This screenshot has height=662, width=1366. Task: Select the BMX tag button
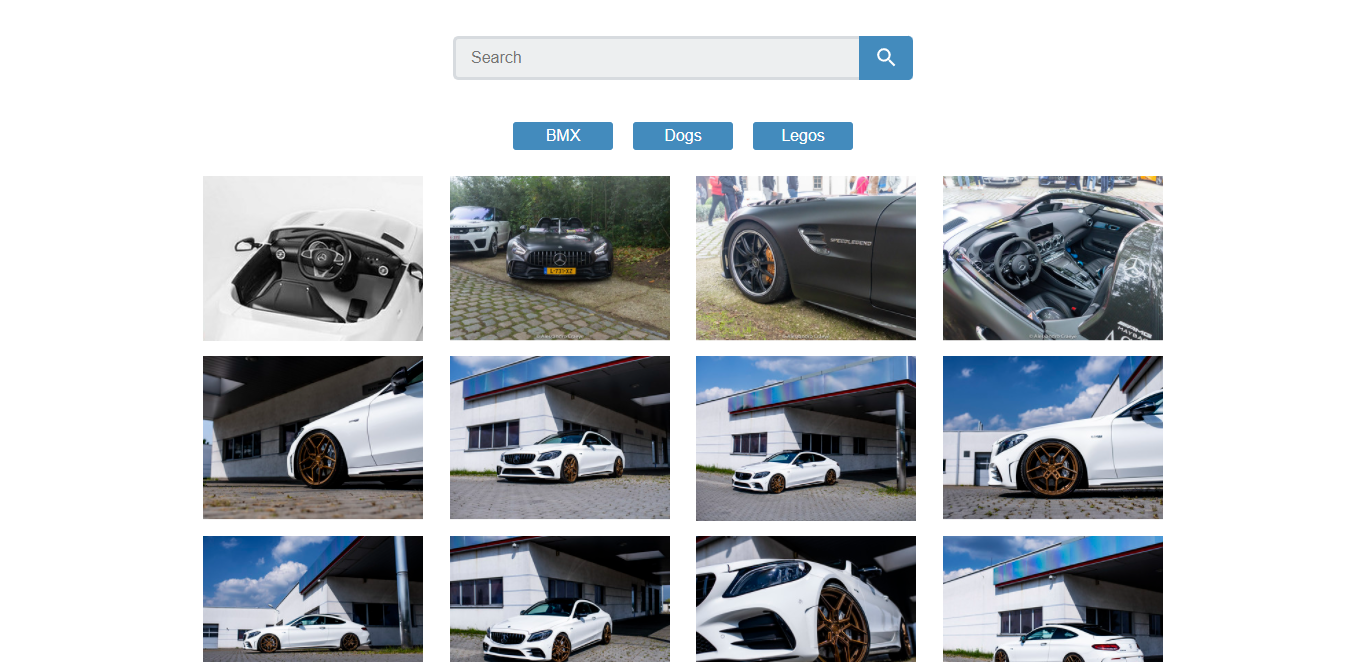tap(563, 136)
